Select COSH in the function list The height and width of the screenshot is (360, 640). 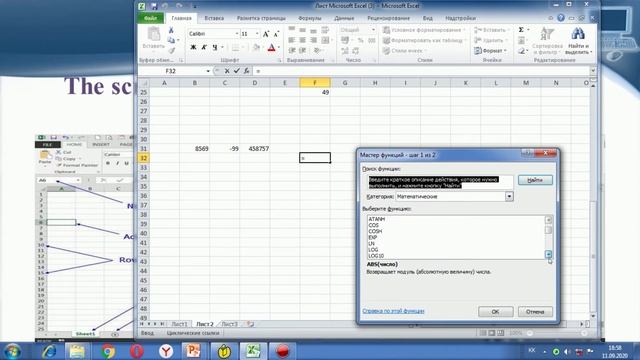[x=375, y=231]
